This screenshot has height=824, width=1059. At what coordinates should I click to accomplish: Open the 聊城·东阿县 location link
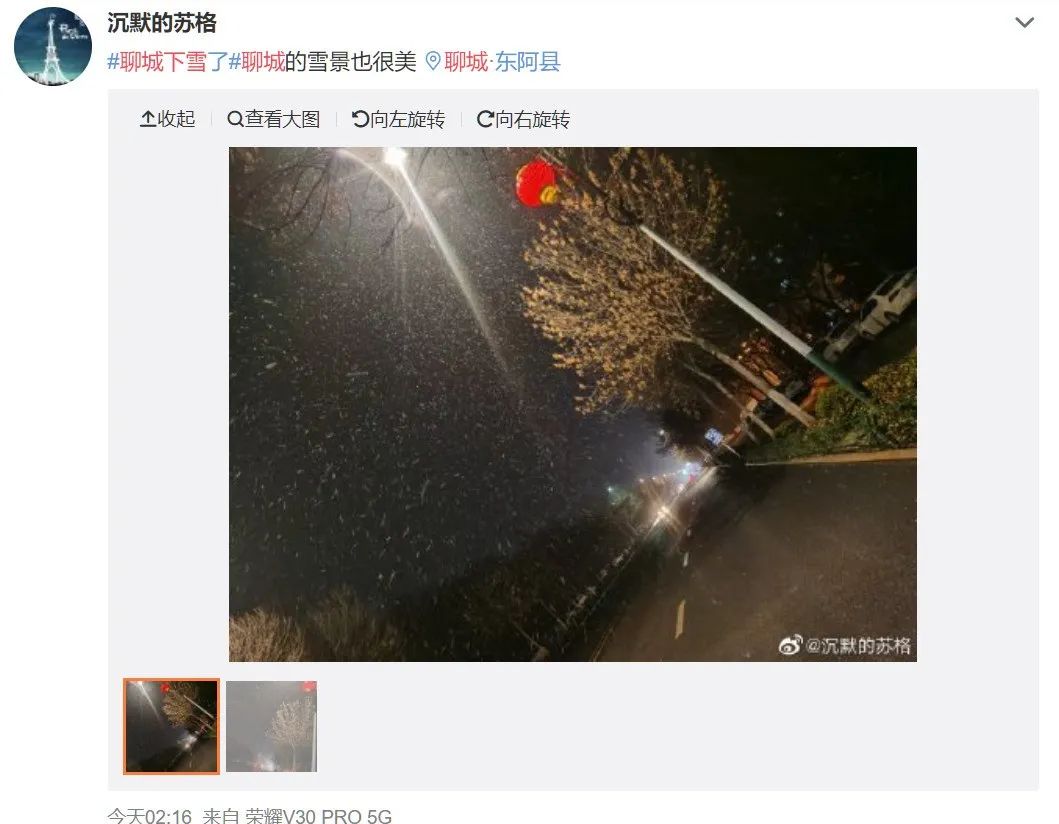[x=502, y=62]
